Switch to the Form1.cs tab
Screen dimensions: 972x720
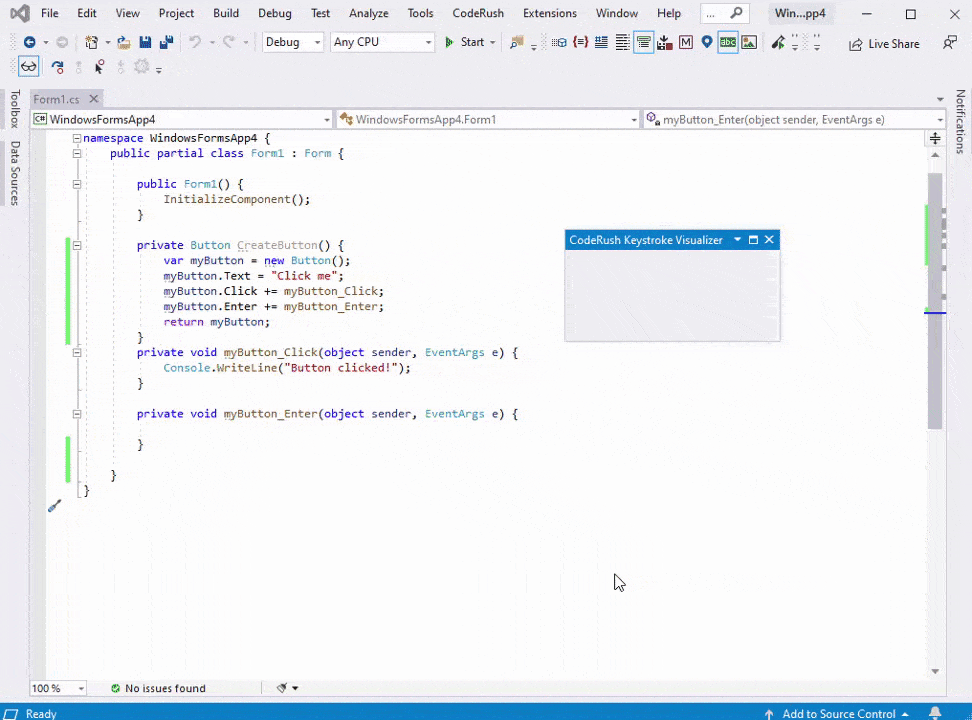(56, 99)
